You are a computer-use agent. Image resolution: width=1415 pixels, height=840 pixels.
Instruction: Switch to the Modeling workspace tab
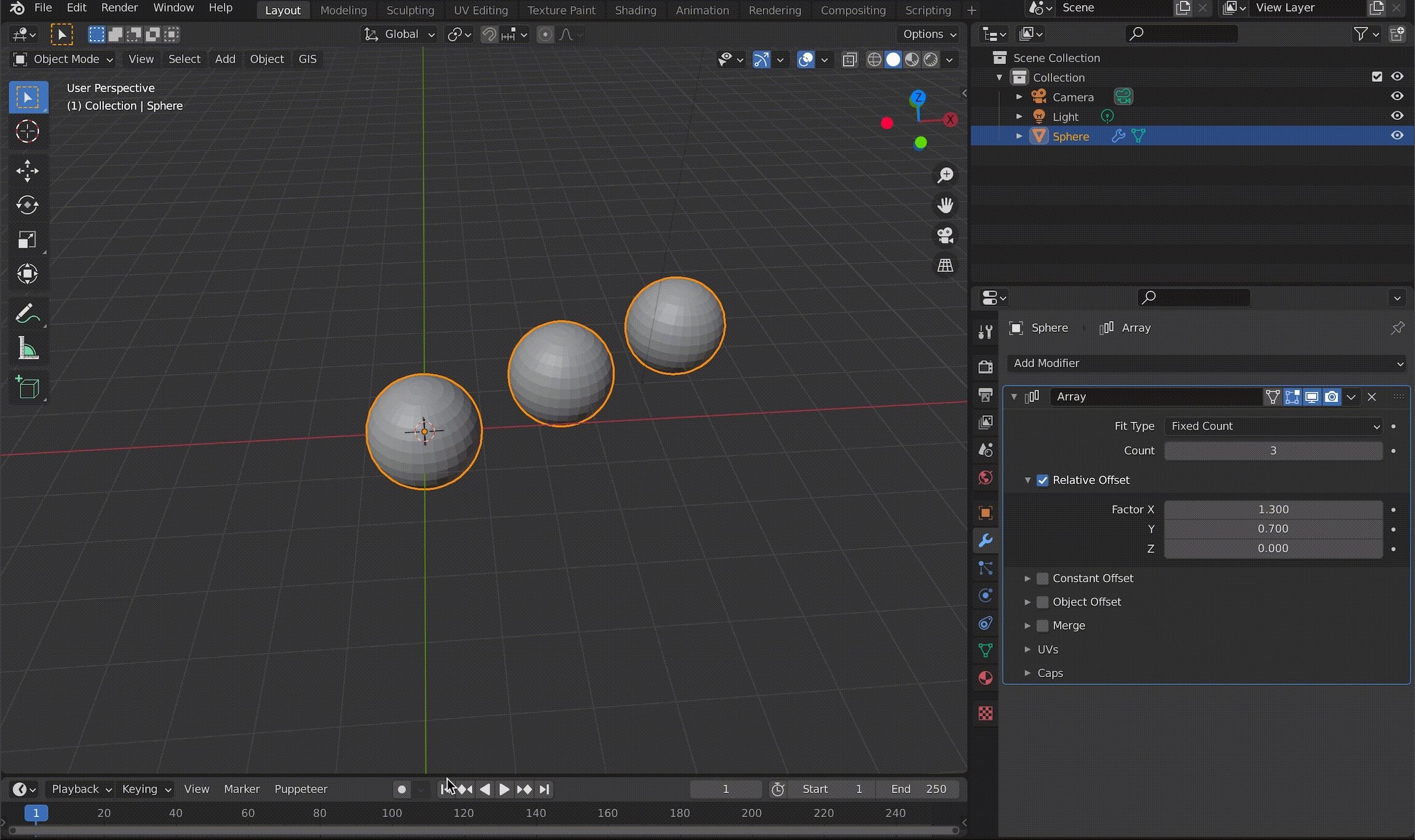coord(343,10)
